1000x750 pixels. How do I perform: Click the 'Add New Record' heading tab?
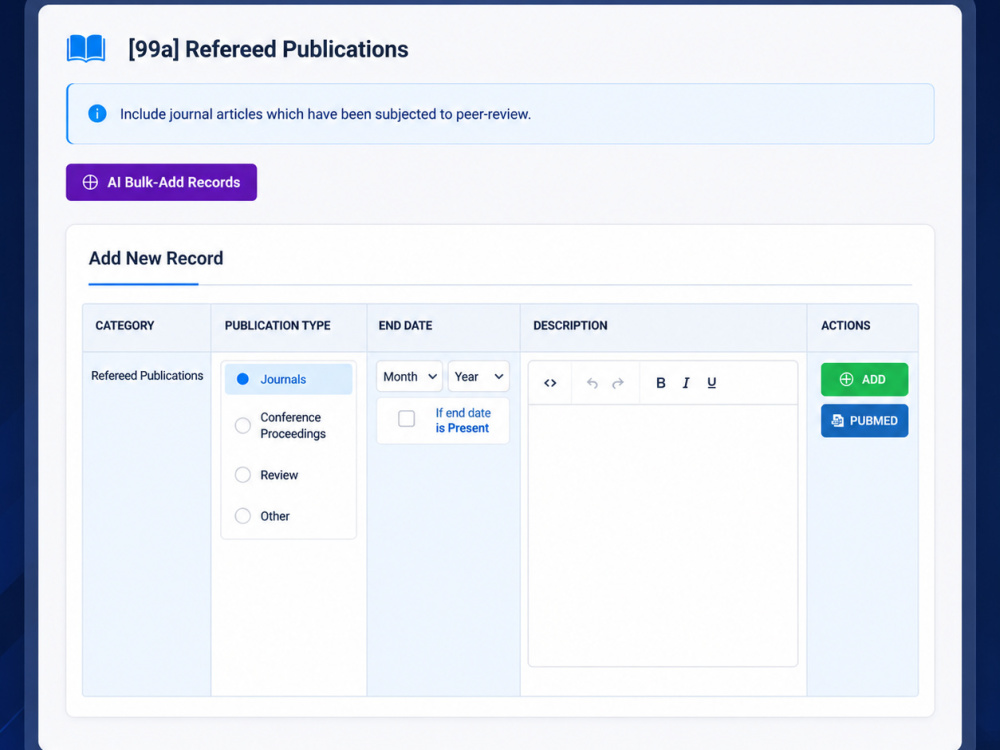coord(156,258)
